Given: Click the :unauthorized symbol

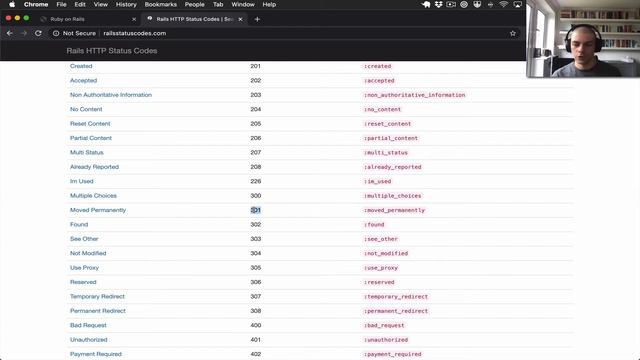Looking at the screenshot, I should [x=386, y=340].
